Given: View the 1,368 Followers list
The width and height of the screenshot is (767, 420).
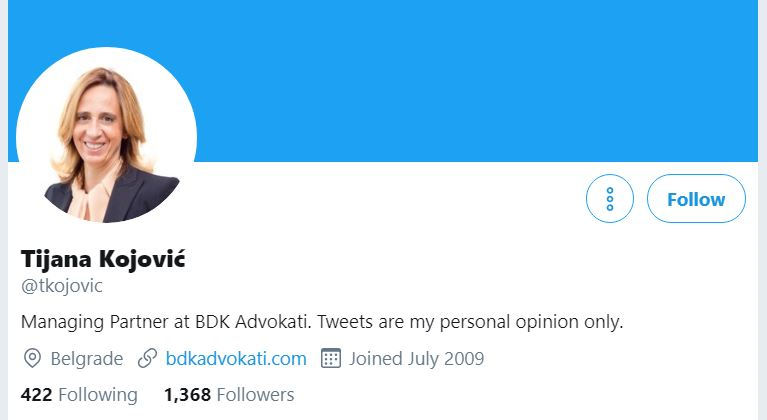Looking at the screenshot, I should 229,395.
